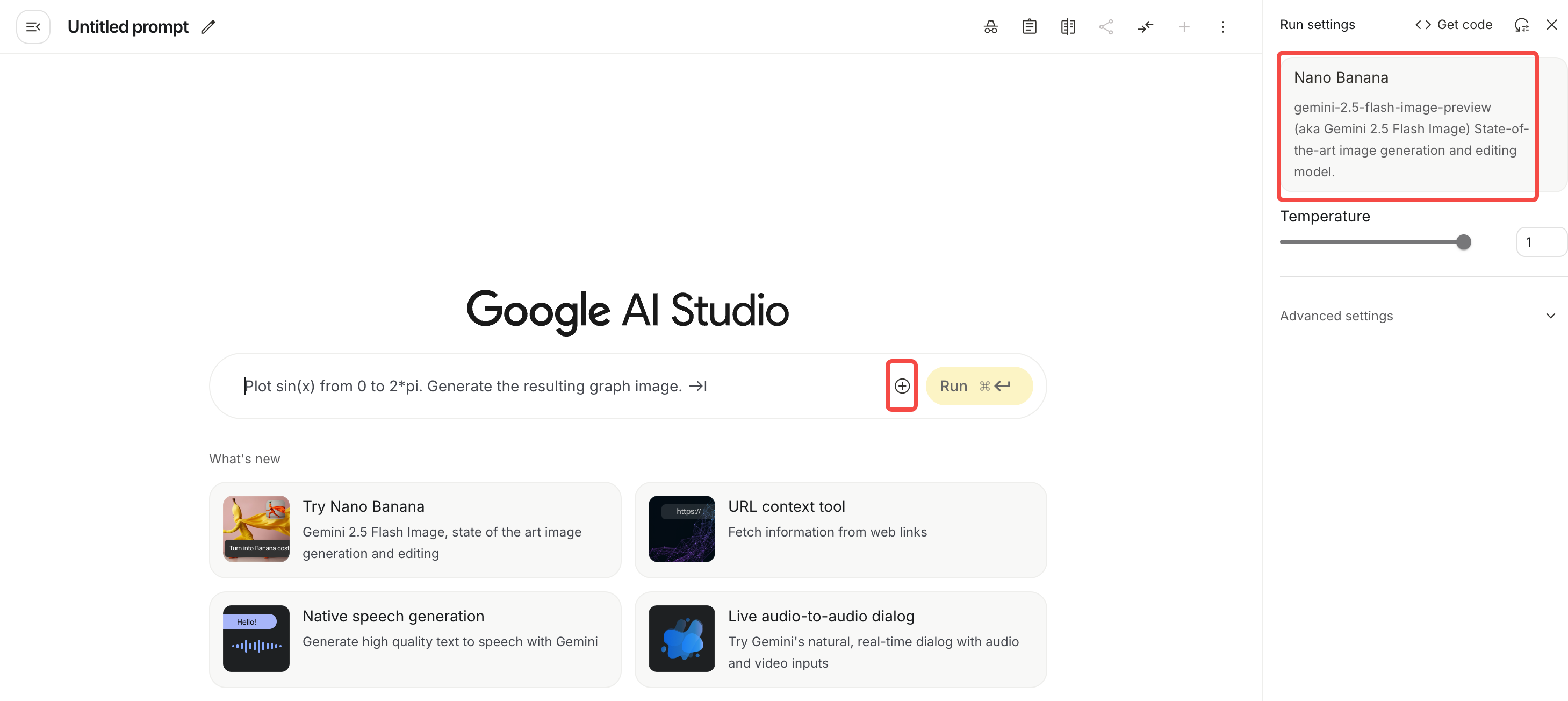This screenshot has width=1568, height=701.
Task: Open the Nano Banana model selector
Action: [x=1407, y=125]
